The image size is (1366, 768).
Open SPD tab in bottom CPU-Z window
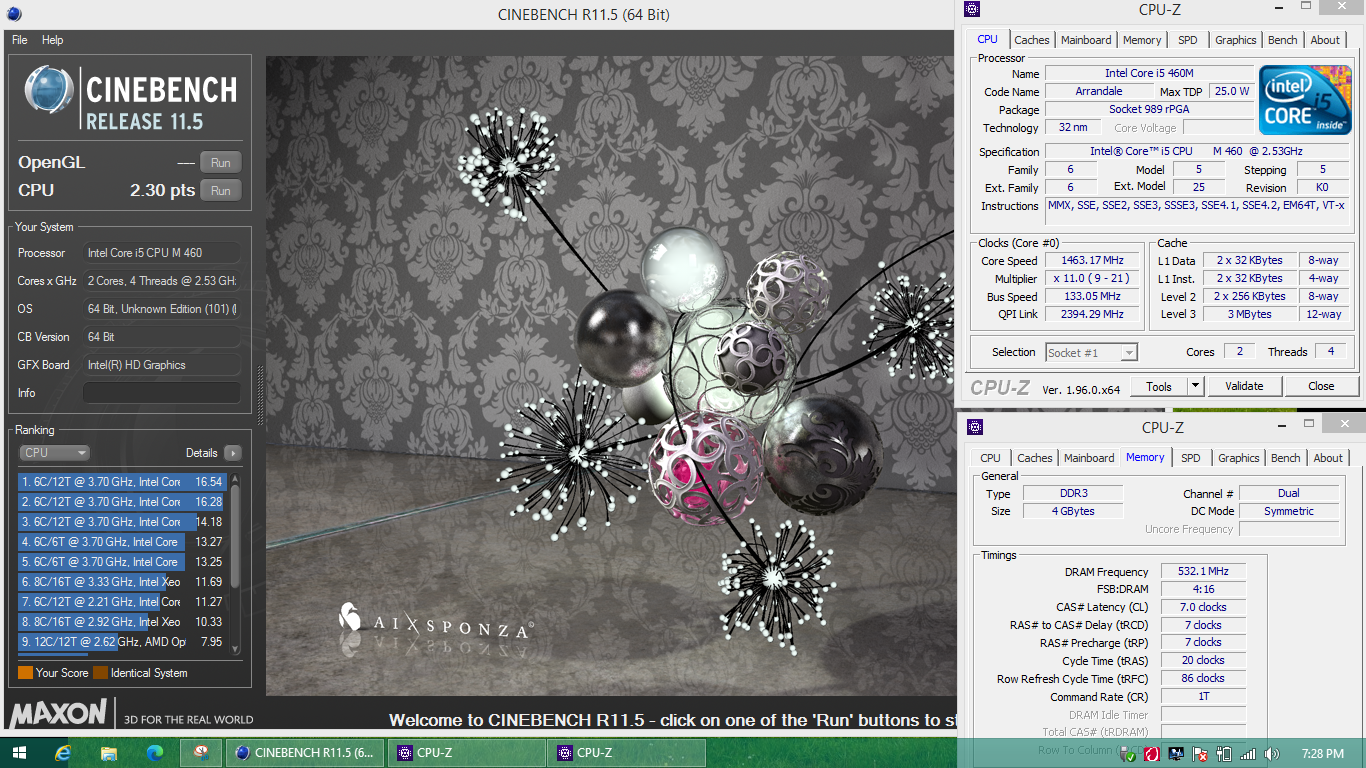pos(1190,458)
